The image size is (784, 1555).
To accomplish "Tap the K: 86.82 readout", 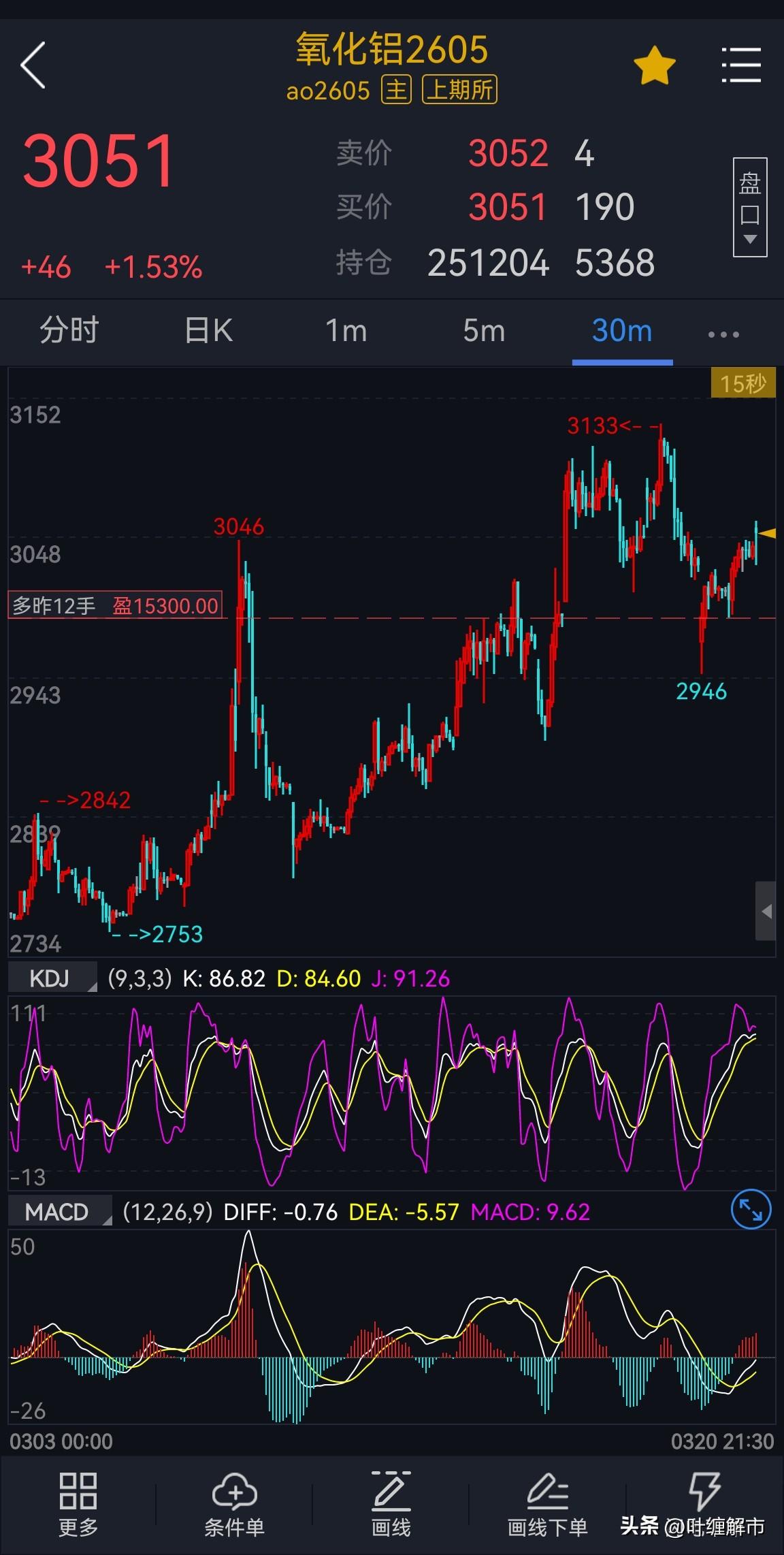I will pos(224,978).
